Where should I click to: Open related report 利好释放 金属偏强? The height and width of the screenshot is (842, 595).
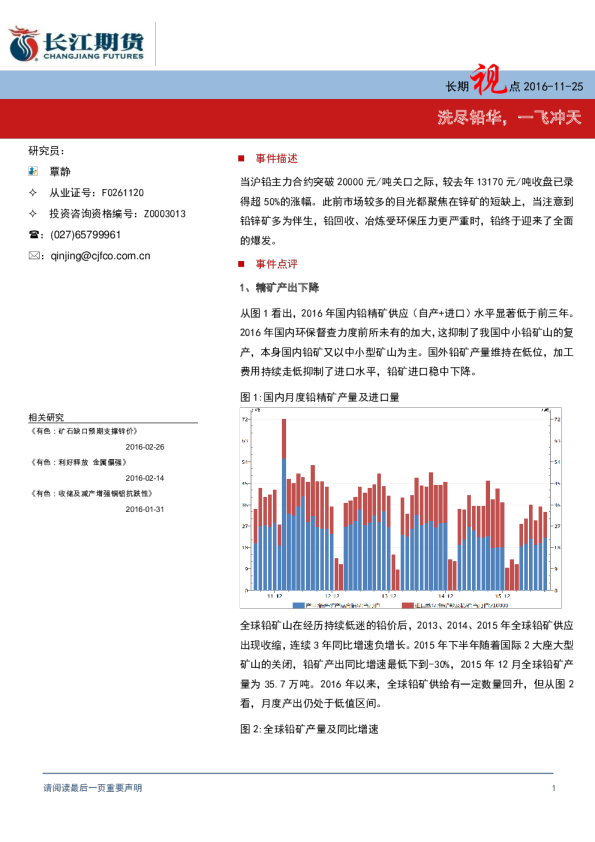click(x=78, y=462)
